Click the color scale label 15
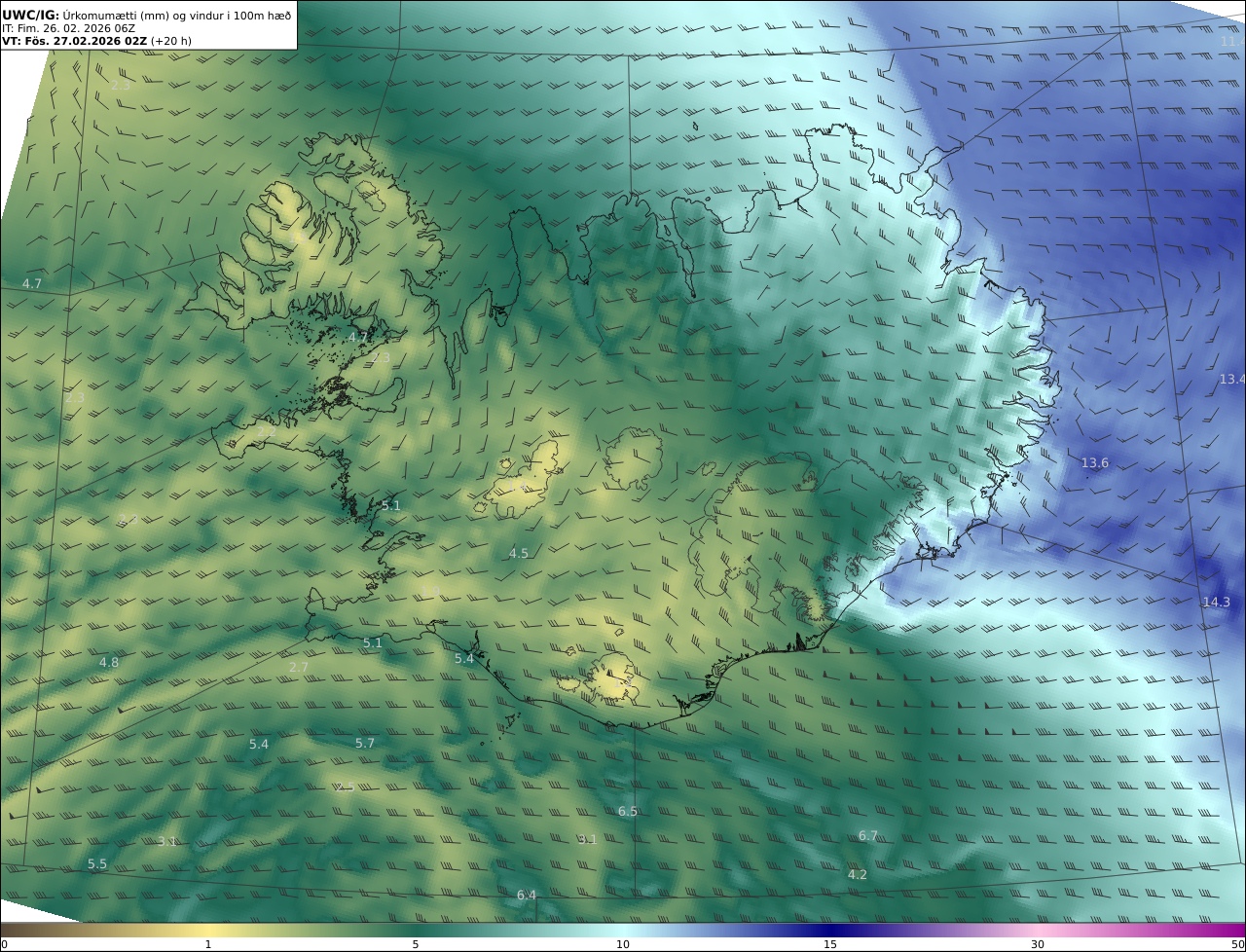Screen dimensions: 1246x952 [x=830, y=944]
